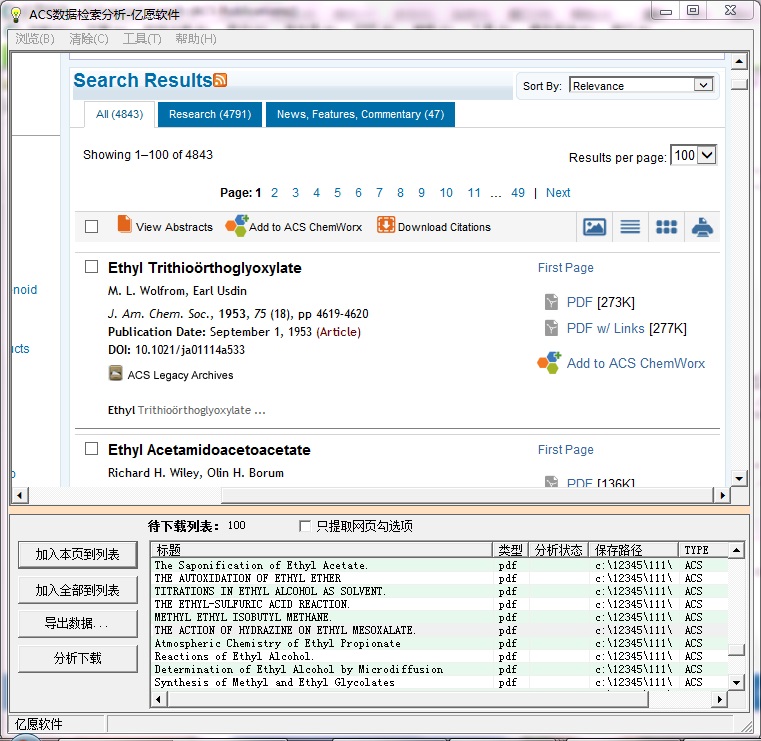Select row 'METHYL ETHYL ISOBUTYL METHANE.'
This screenshot has height=741, width=761.
click(x=439, y=617)
